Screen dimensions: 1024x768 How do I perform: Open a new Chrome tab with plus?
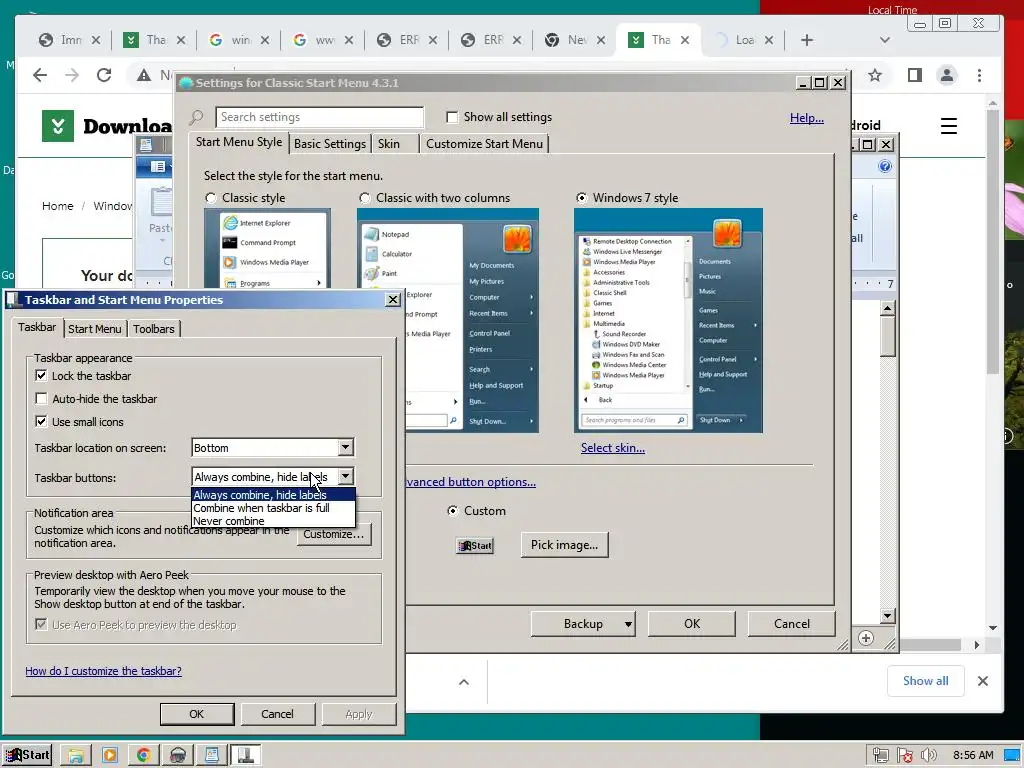coord(807,40)
